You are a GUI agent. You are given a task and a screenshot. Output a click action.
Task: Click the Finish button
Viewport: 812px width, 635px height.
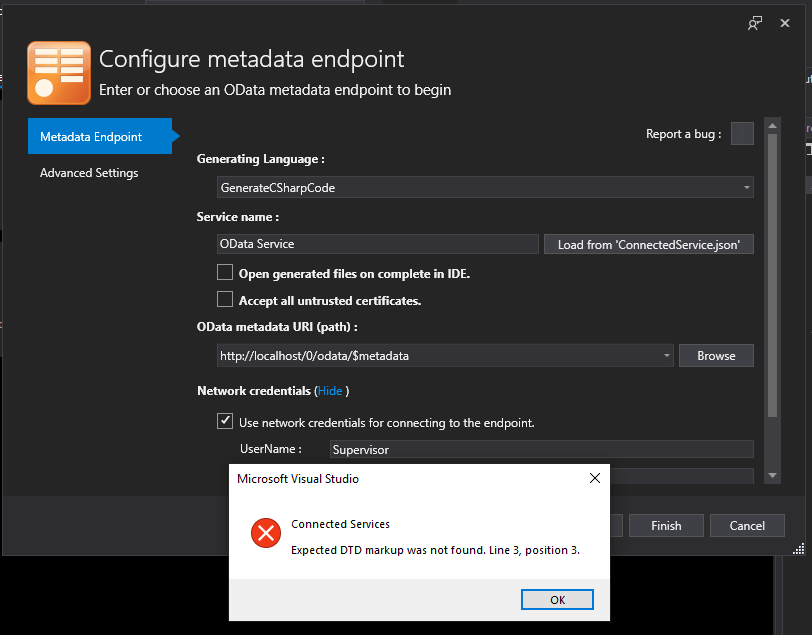tap(666, 526)
